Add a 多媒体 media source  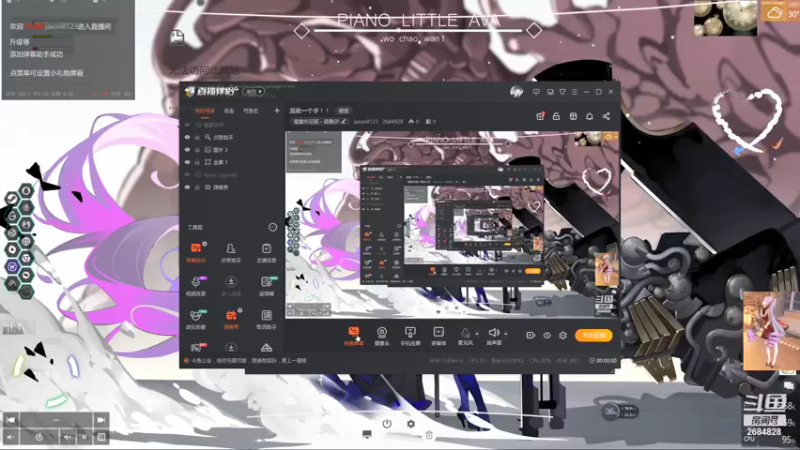click(438, 336)
